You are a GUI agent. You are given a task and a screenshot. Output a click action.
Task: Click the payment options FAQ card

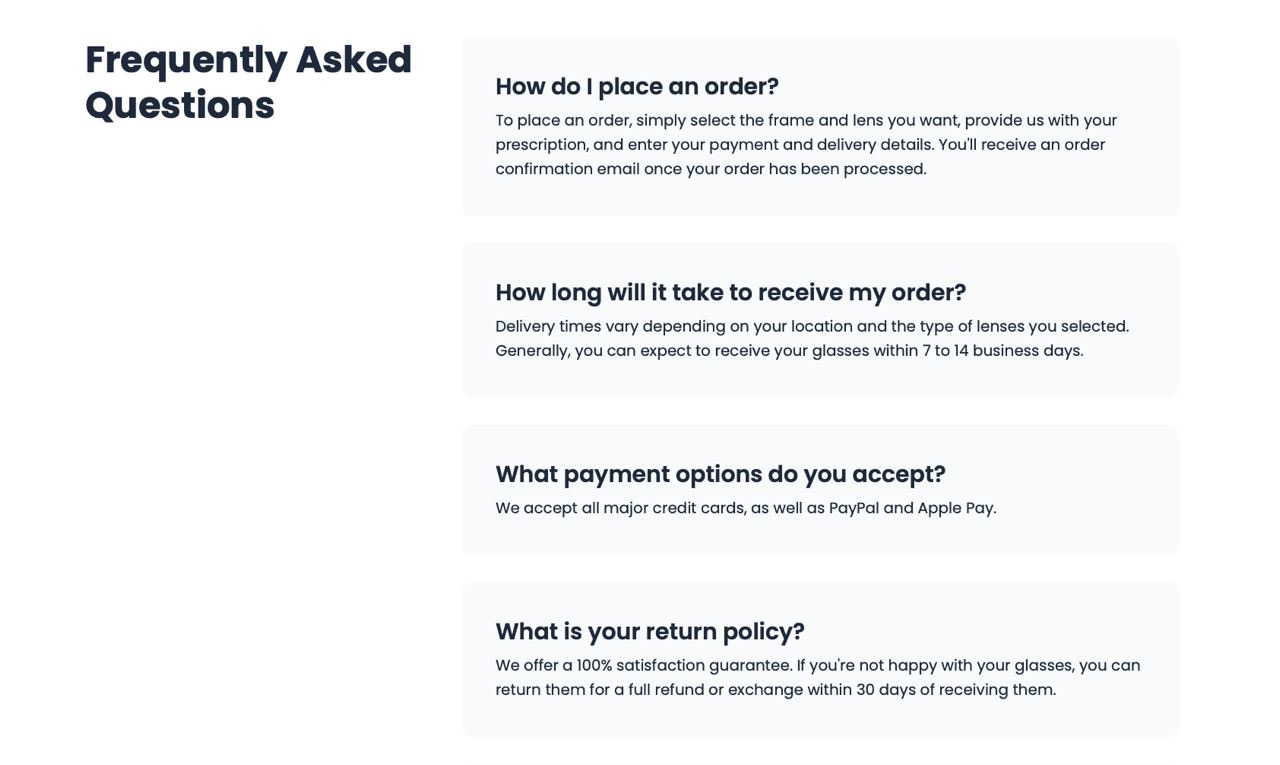(820, 490)
